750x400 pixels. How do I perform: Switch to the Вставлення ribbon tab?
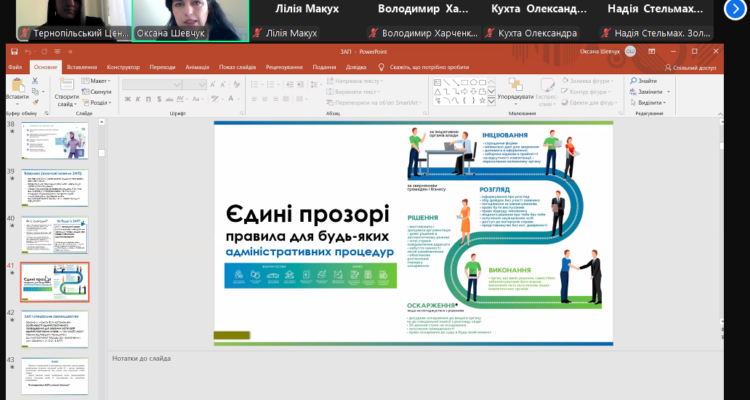pos(82,67)
